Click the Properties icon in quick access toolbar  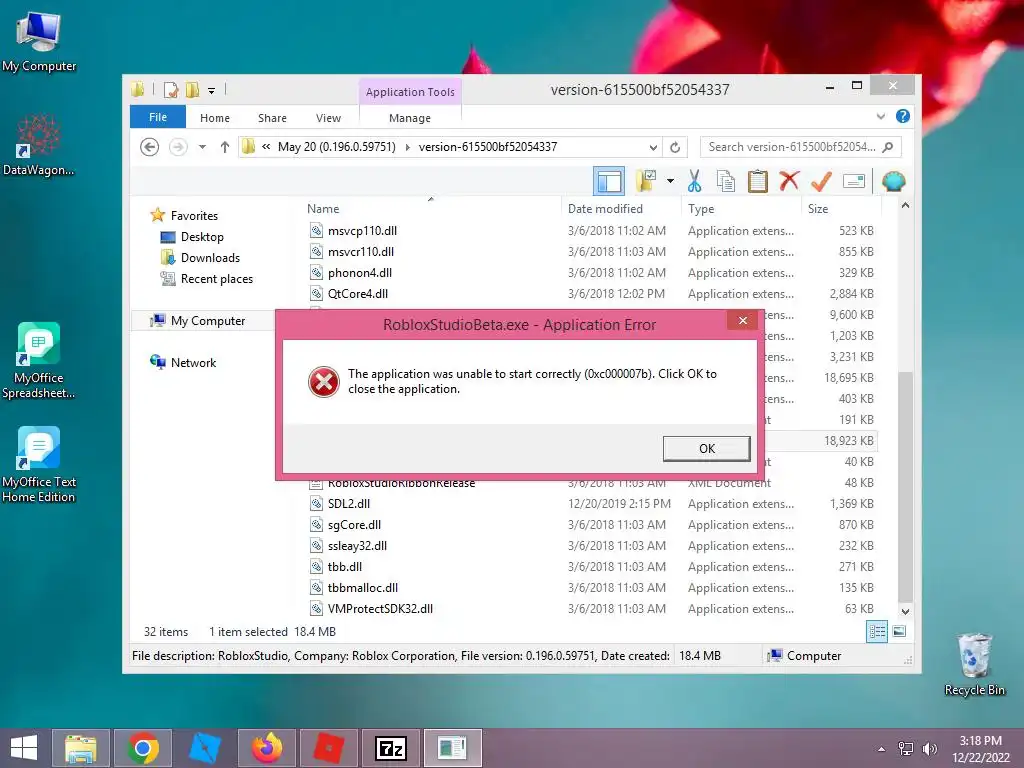click(171, 90)
